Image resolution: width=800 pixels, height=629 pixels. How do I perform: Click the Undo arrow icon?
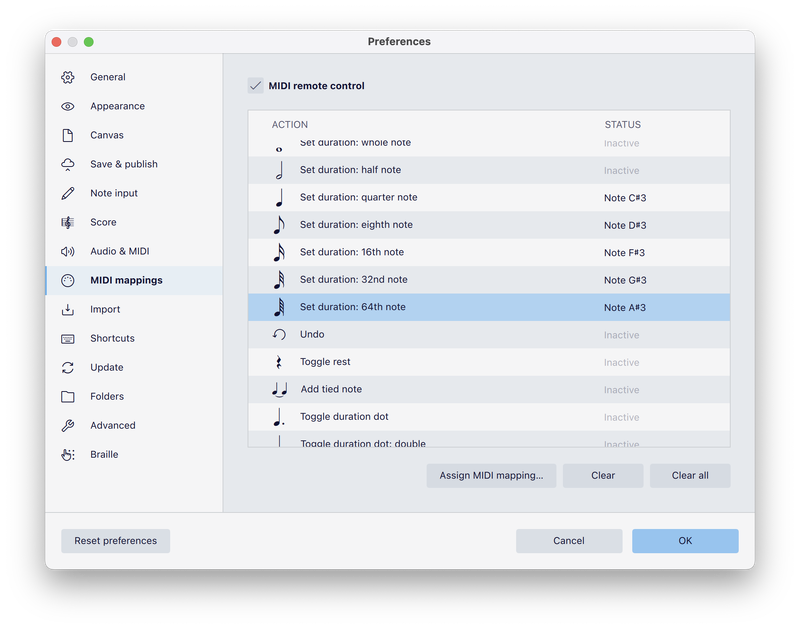pyautogui.click(x=279, y=335)
